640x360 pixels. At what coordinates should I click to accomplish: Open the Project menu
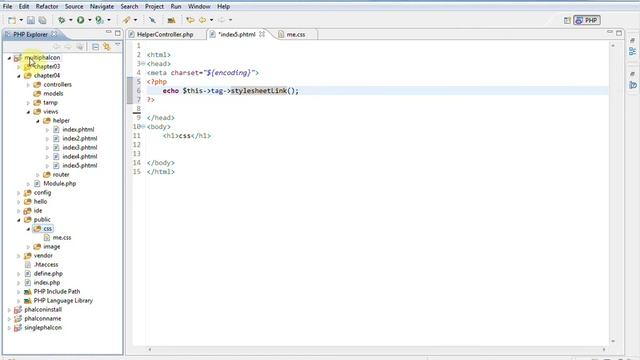click(154, 7)
